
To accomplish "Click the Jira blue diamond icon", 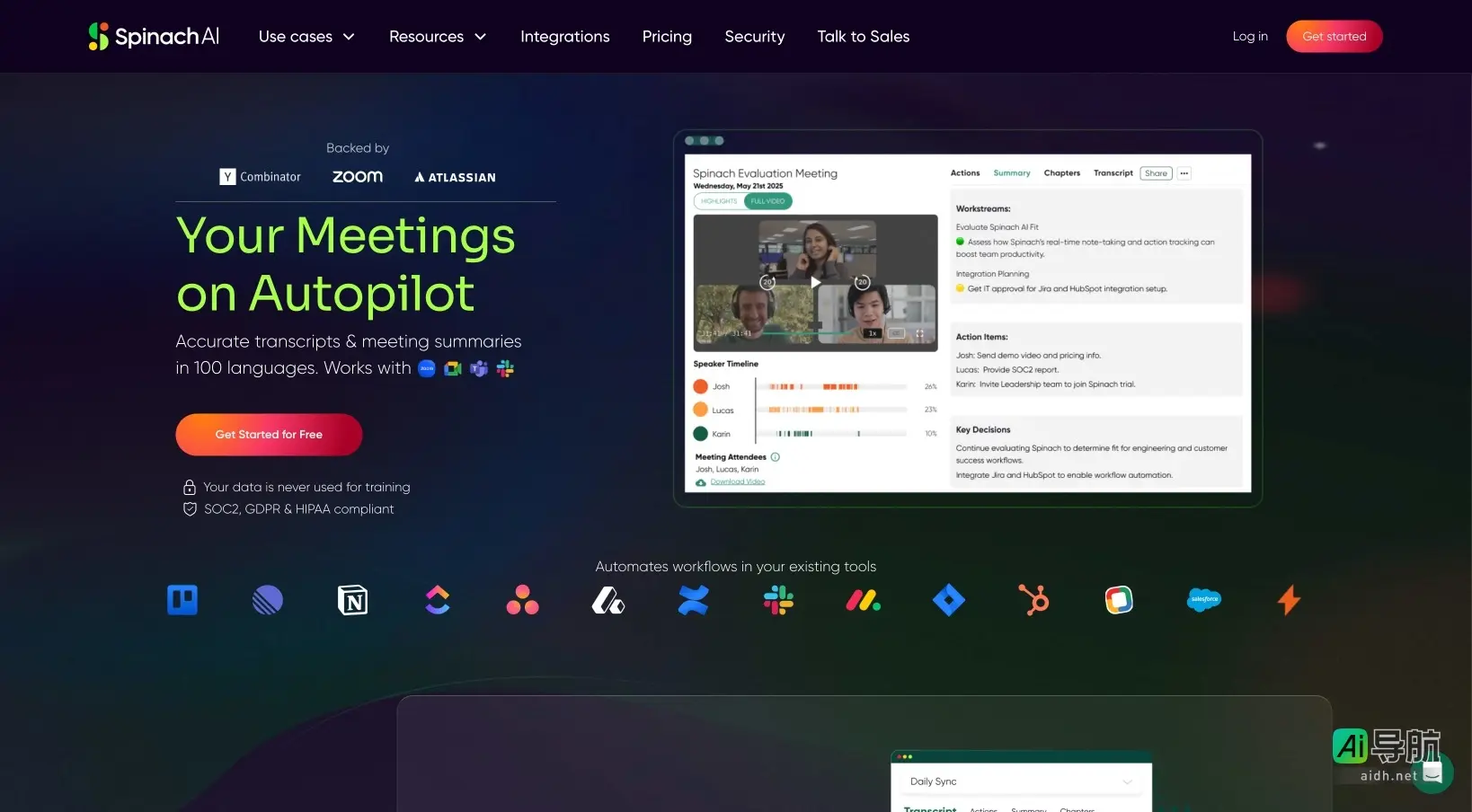I will tap(948, 600).
